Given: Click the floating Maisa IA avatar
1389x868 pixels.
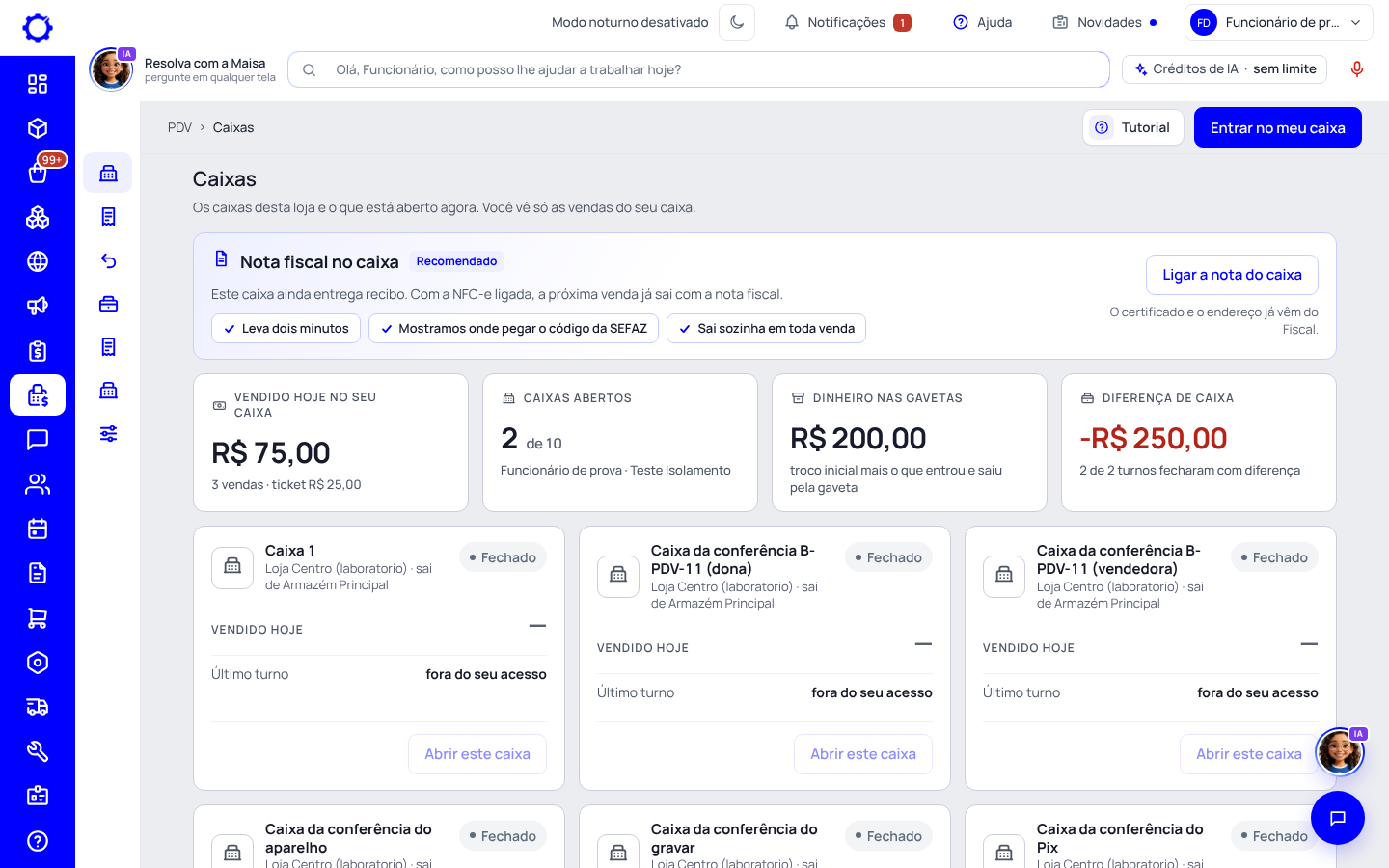Looking at the screenshot, I should (x=1340, y=751).
